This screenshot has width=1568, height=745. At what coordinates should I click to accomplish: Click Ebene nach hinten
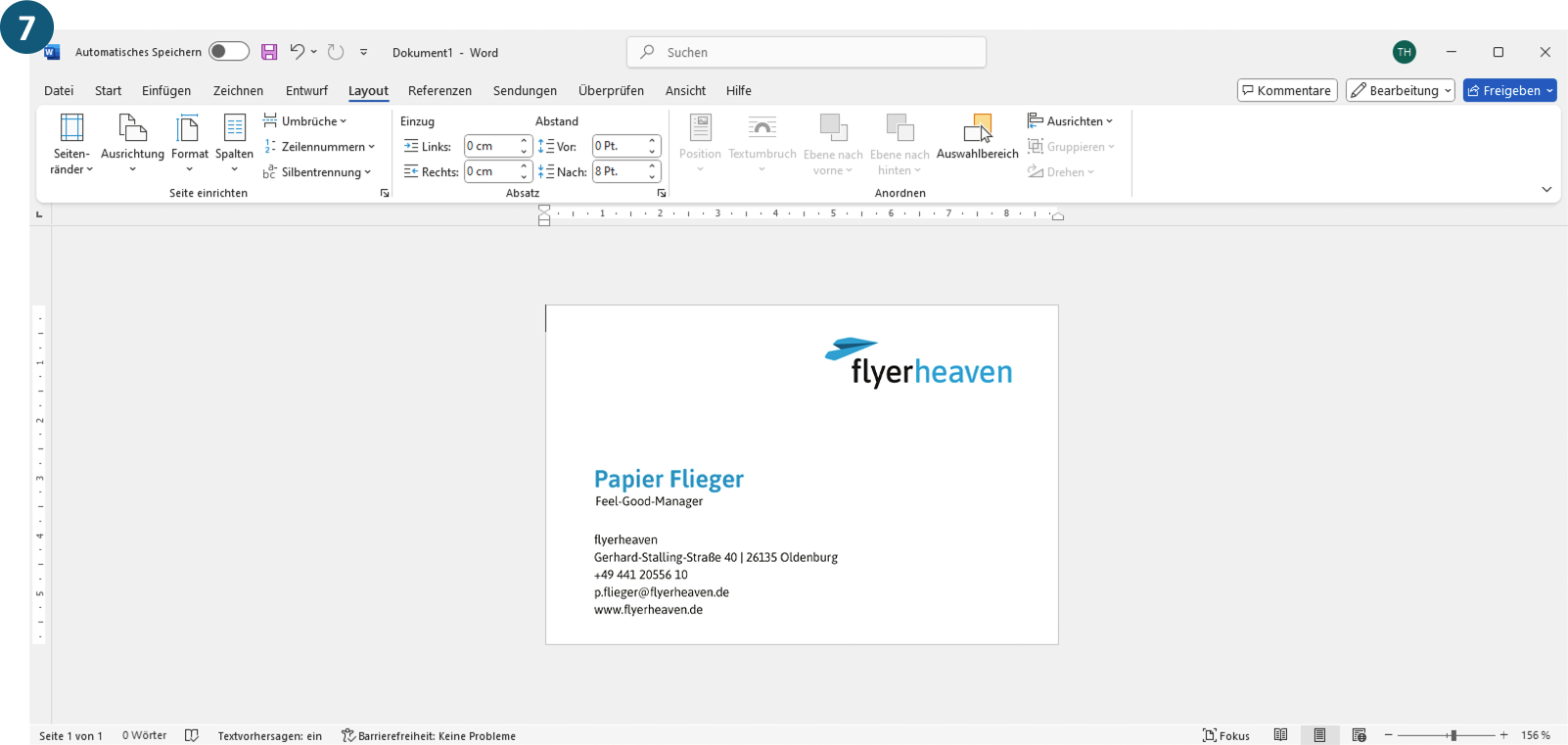pos(899,144)
